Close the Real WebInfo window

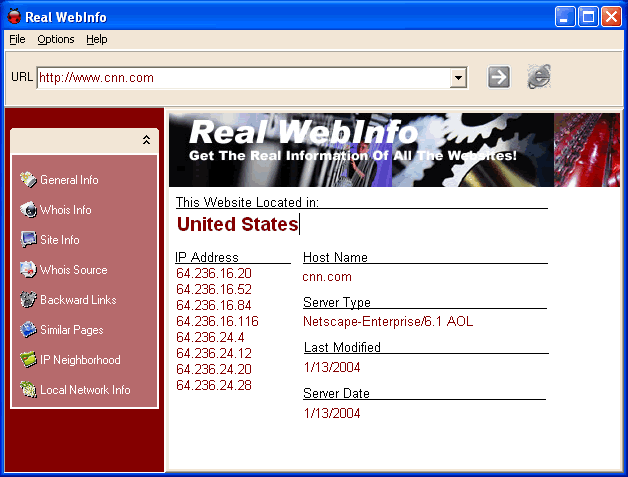coord(611,17)
